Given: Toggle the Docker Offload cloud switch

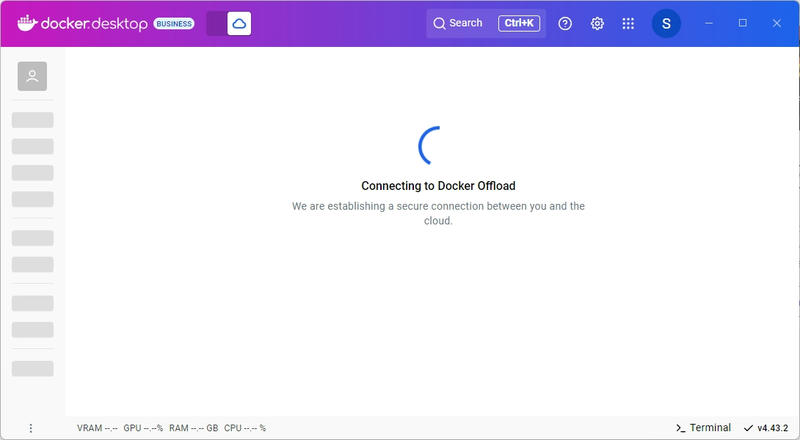Looking at the screenshot, I should tap(229, 23).
